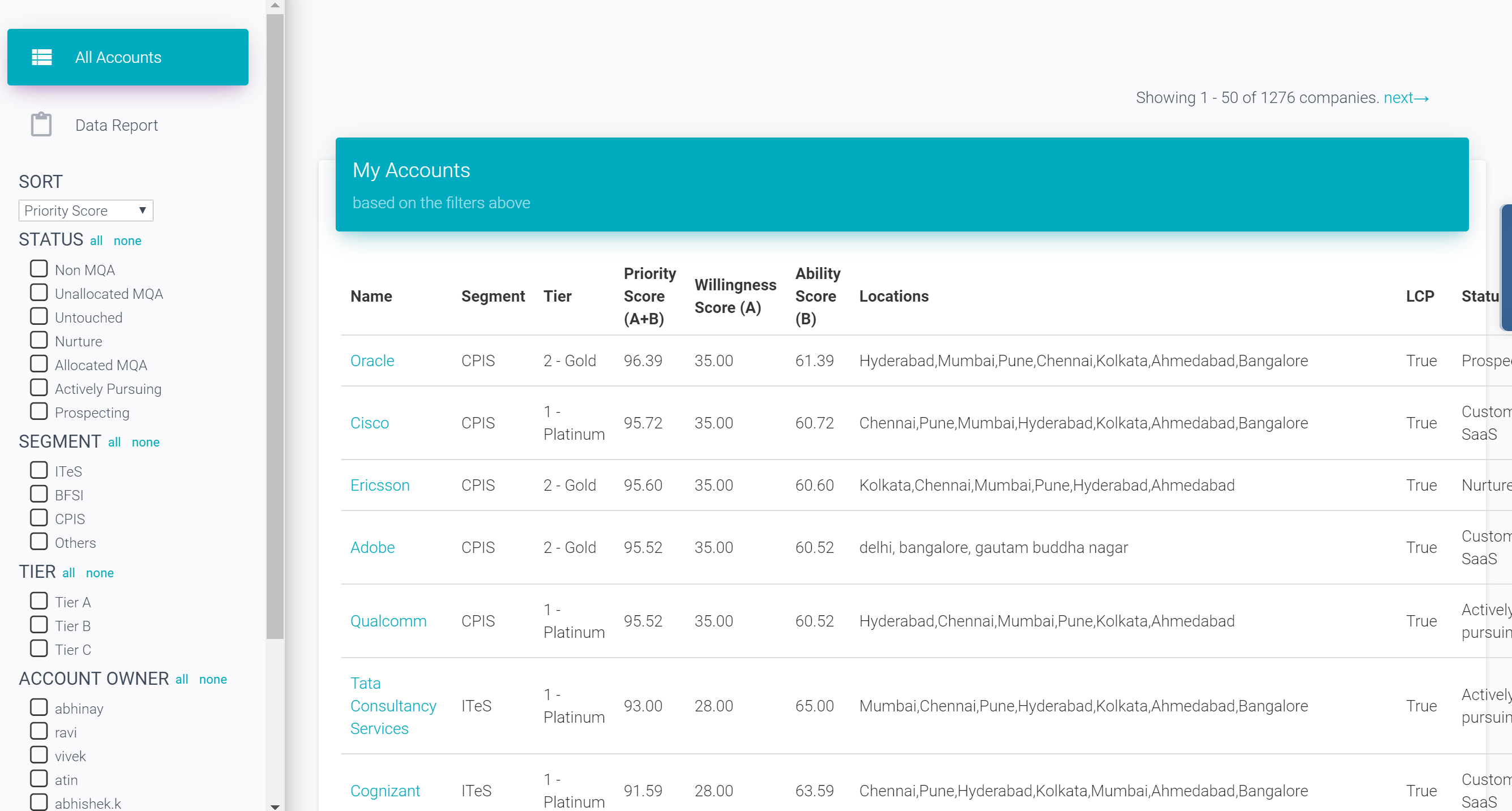Enable the Prospecting status filter
The width and height of the screenshot is (1512, 811).
38,411
